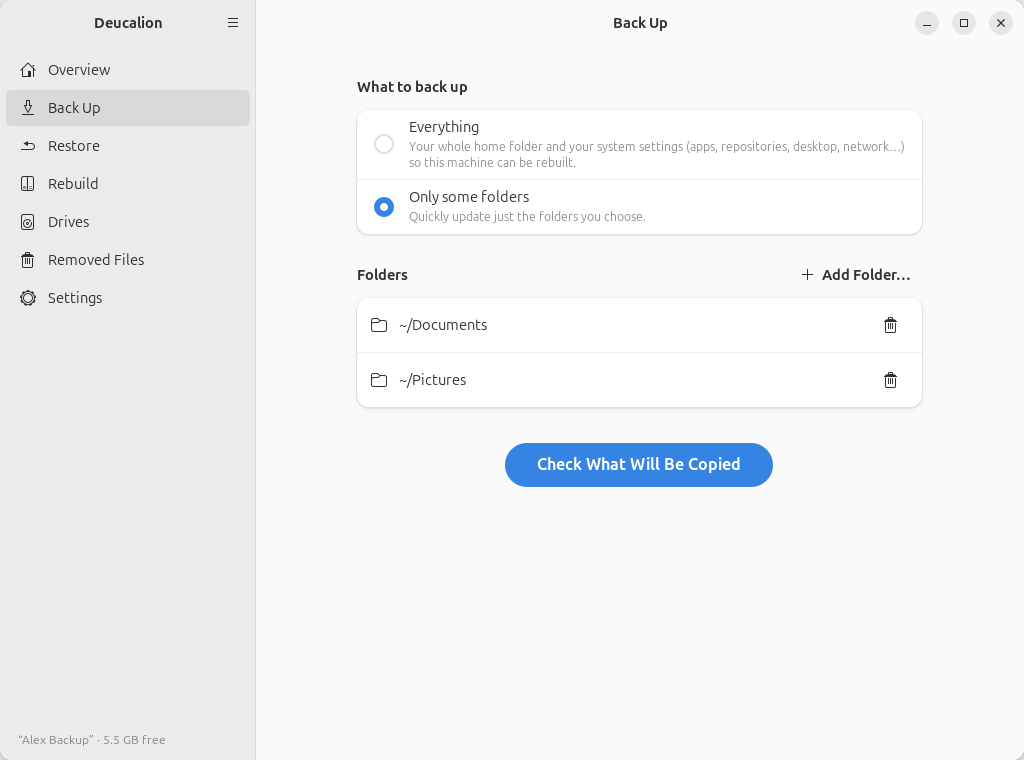Close the Deucalion window
This screenshot has width=1024, height=760.
point(1000,23)
